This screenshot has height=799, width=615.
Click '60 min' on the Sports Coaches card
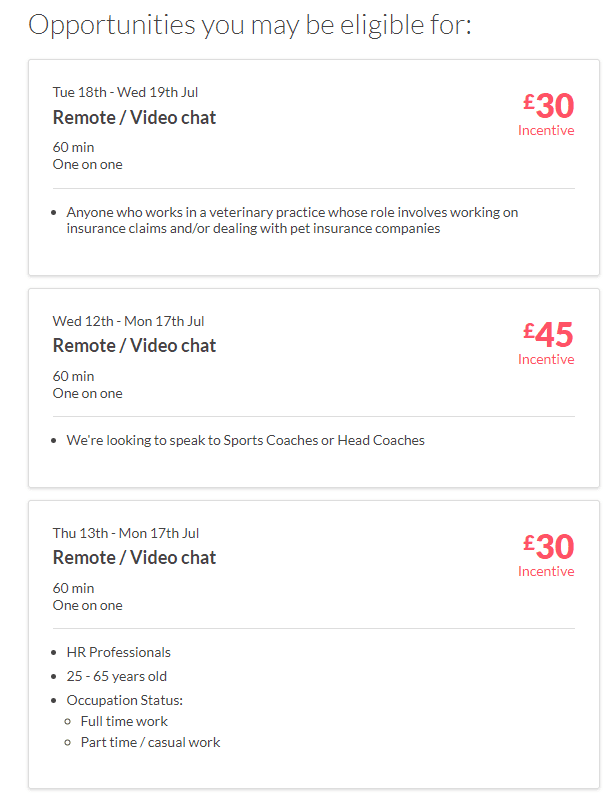click(x=73, y=376)
